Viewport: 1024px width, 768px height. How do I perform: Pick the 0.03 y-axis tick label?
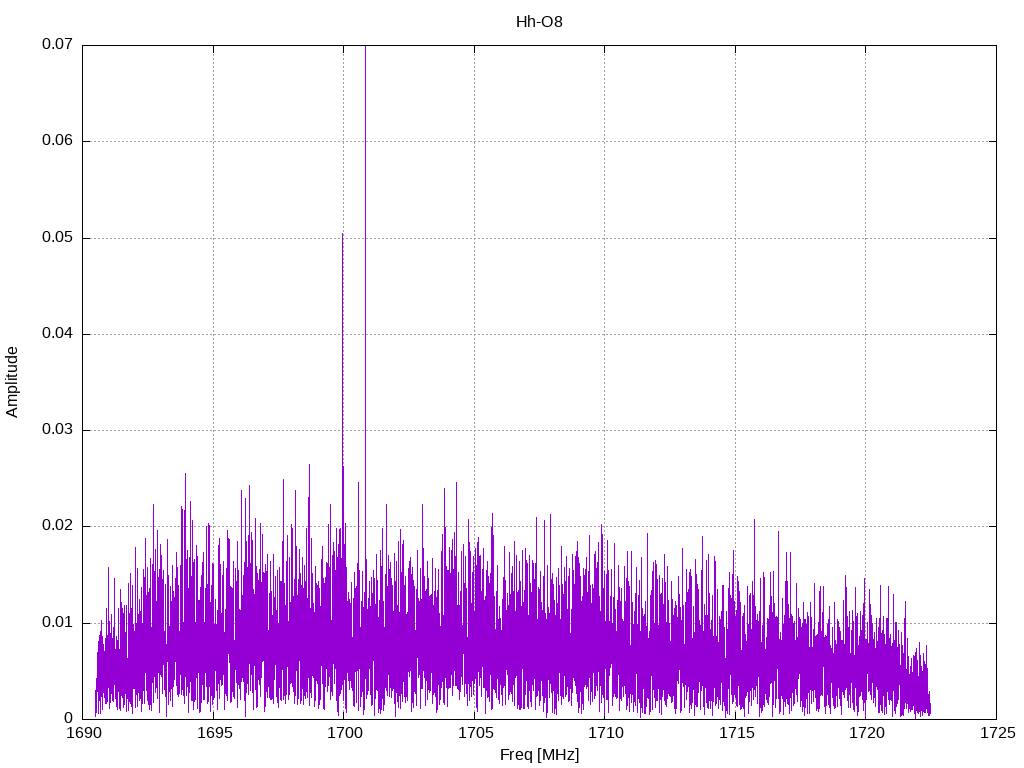pyautogui.click(x=58, y=430)
